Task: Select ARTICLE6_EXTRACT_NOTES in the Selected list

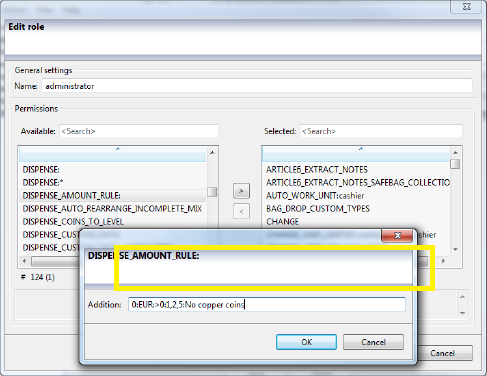Action: point(356,170)
